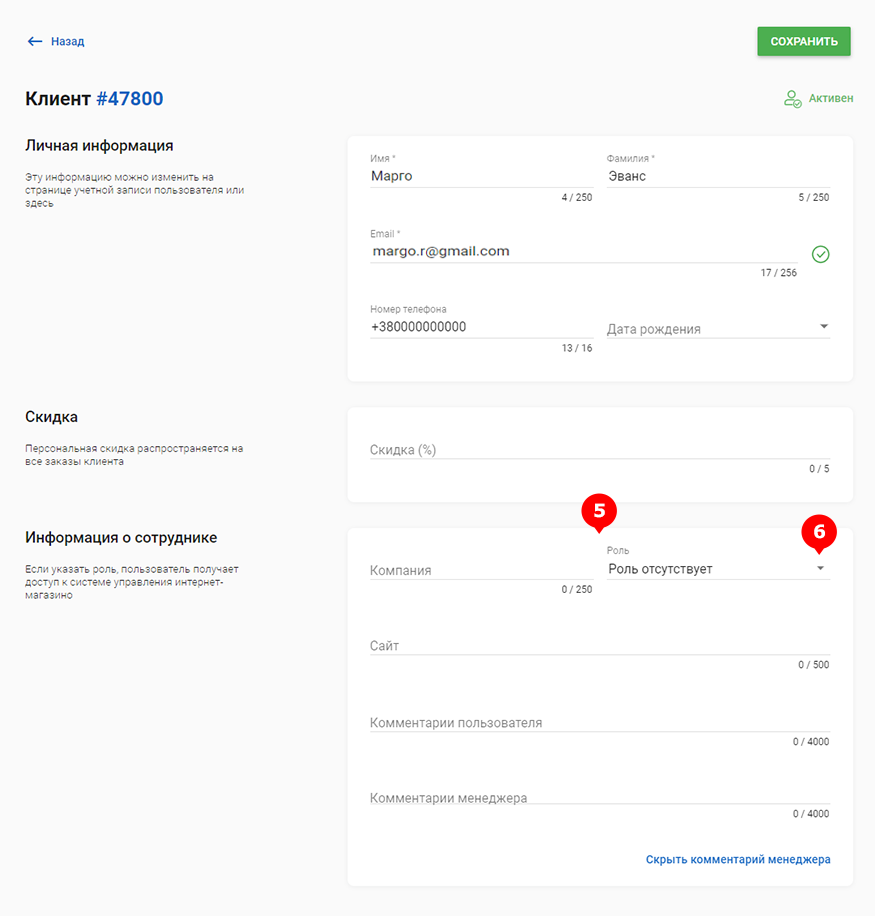The image size is (875, 916).
Task: Click the red marker number 5
Action: click(599, 512)
